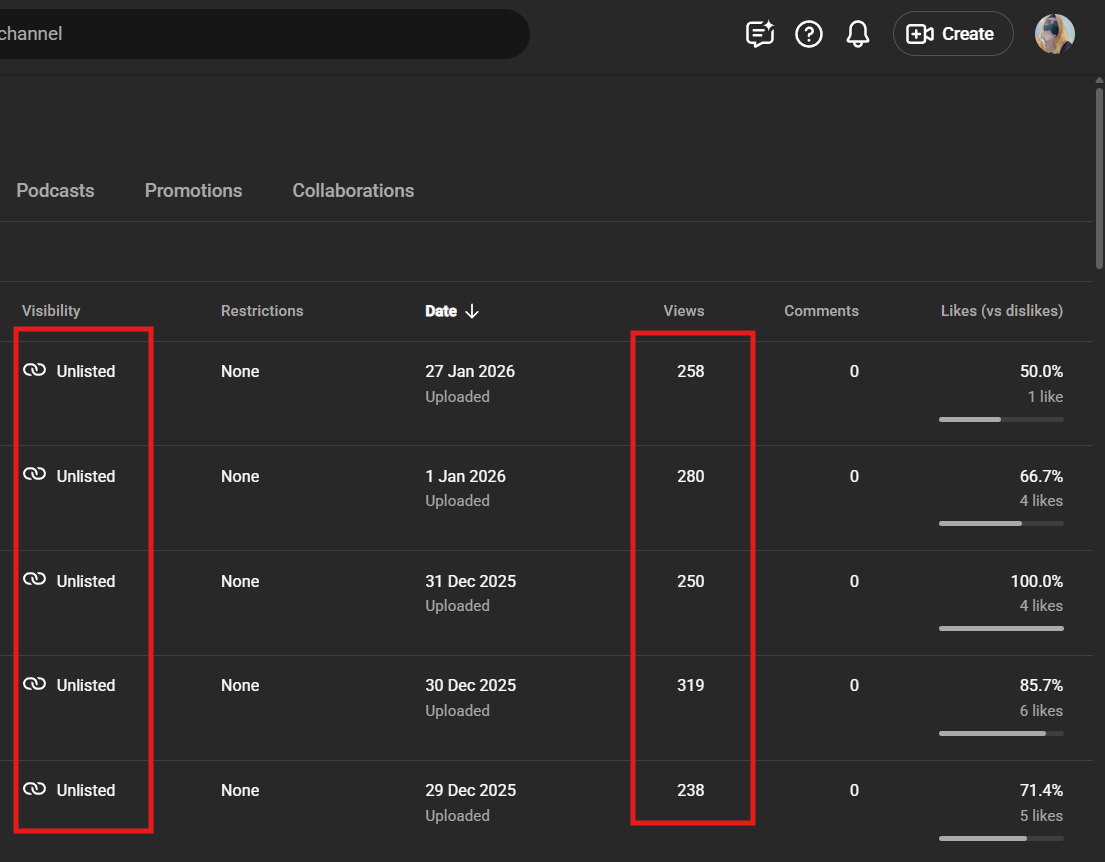
Task: Sort by the Date column header
Action: point(441,311)
